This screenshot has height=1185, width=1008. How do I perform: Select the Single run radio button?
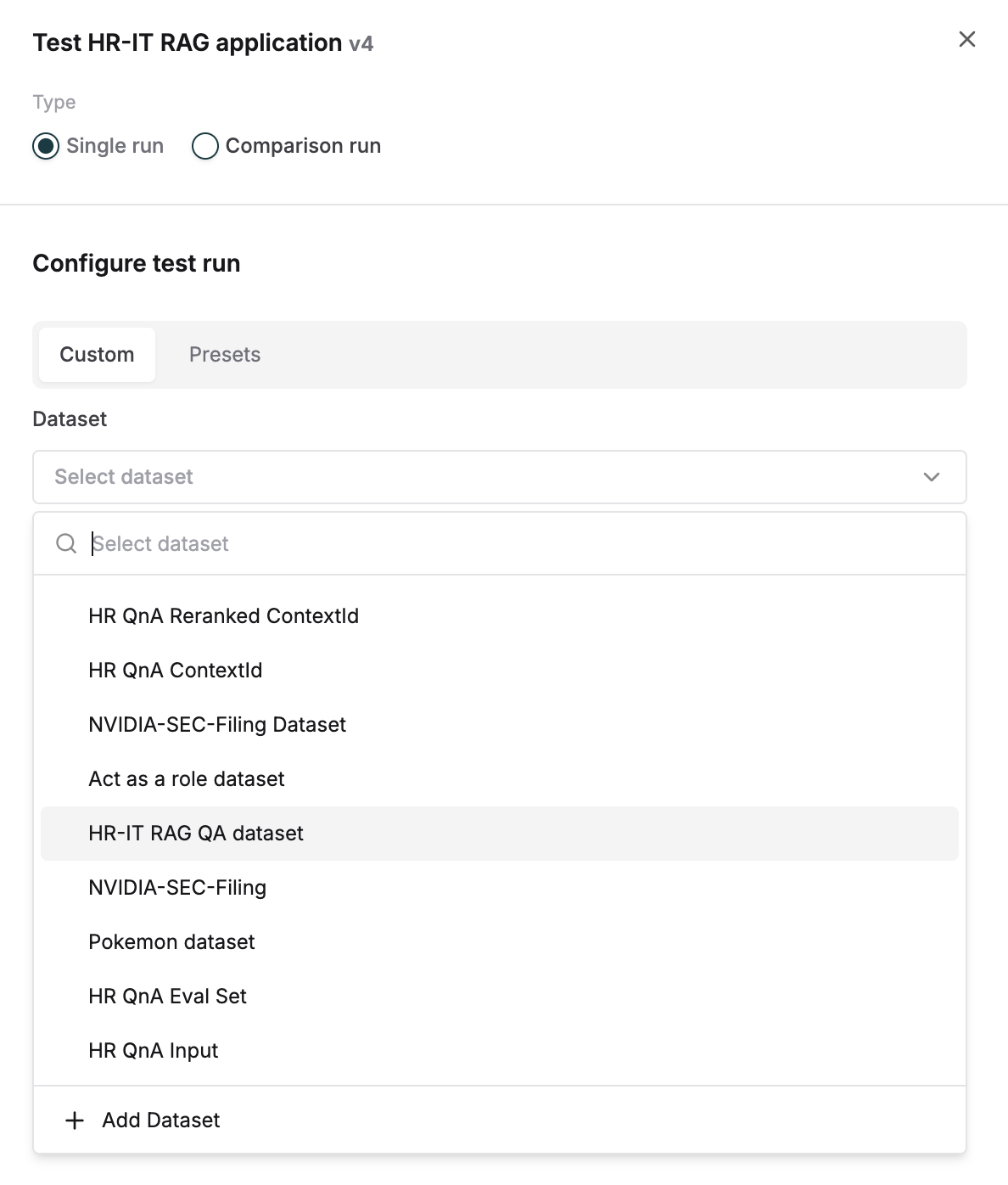47,146
